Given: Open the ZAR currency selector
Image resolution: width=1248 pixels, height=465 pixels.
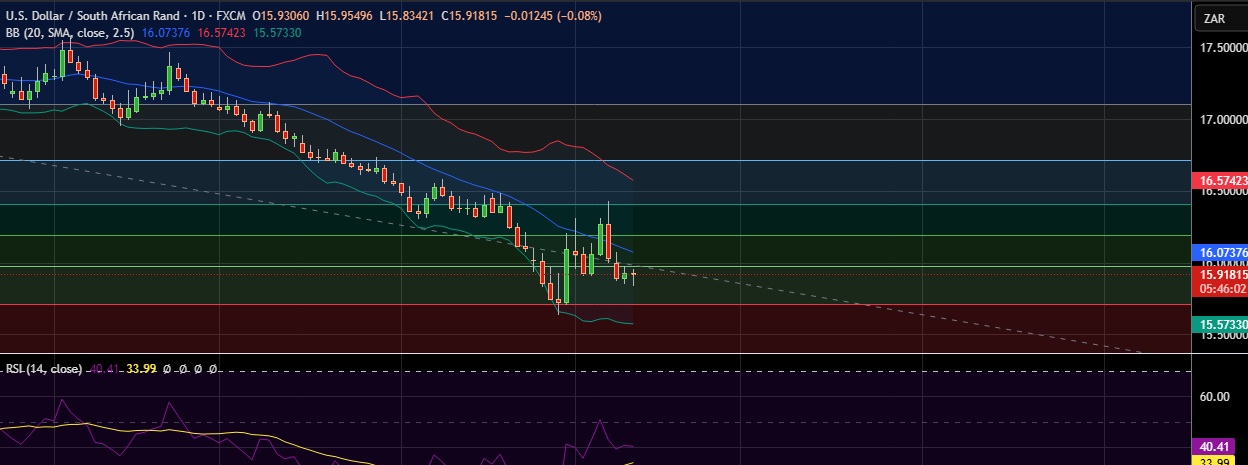Looking at the screenshot, I should click(1219, 19).
